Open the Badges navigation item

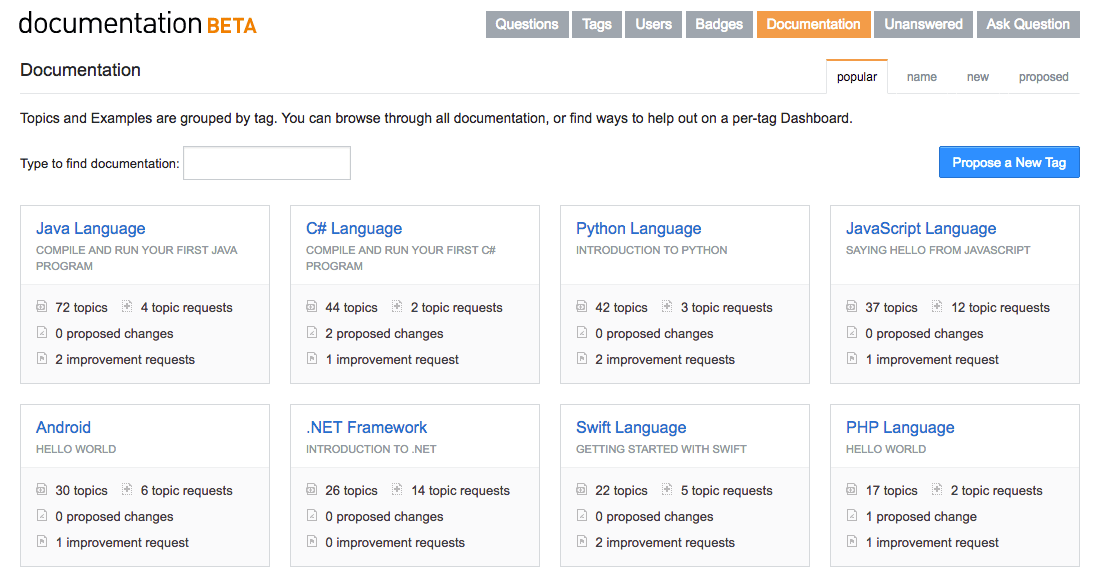(x=719, y=25)
